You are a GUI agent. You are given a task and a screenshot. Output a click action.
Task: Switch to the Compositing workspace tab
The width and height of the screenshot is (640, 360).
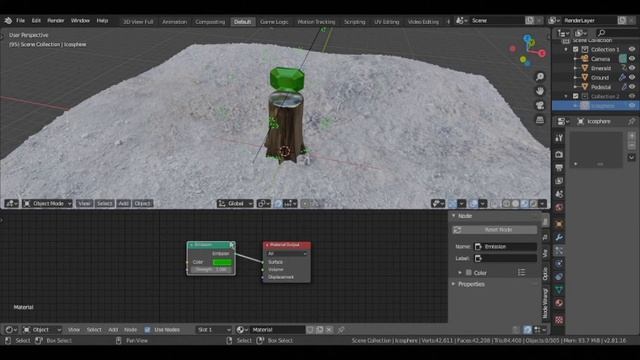pos(210,22)
